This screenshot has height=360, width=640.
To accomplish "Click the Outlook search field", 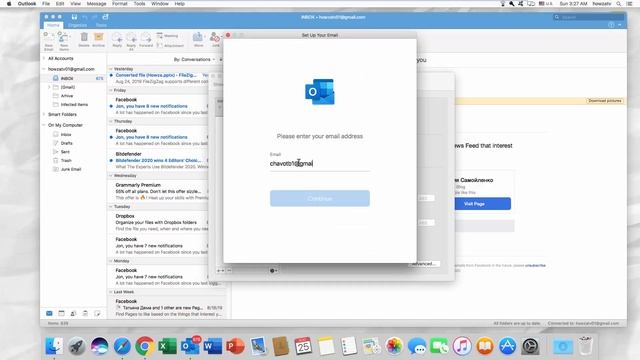I will [x=589, y=17].
